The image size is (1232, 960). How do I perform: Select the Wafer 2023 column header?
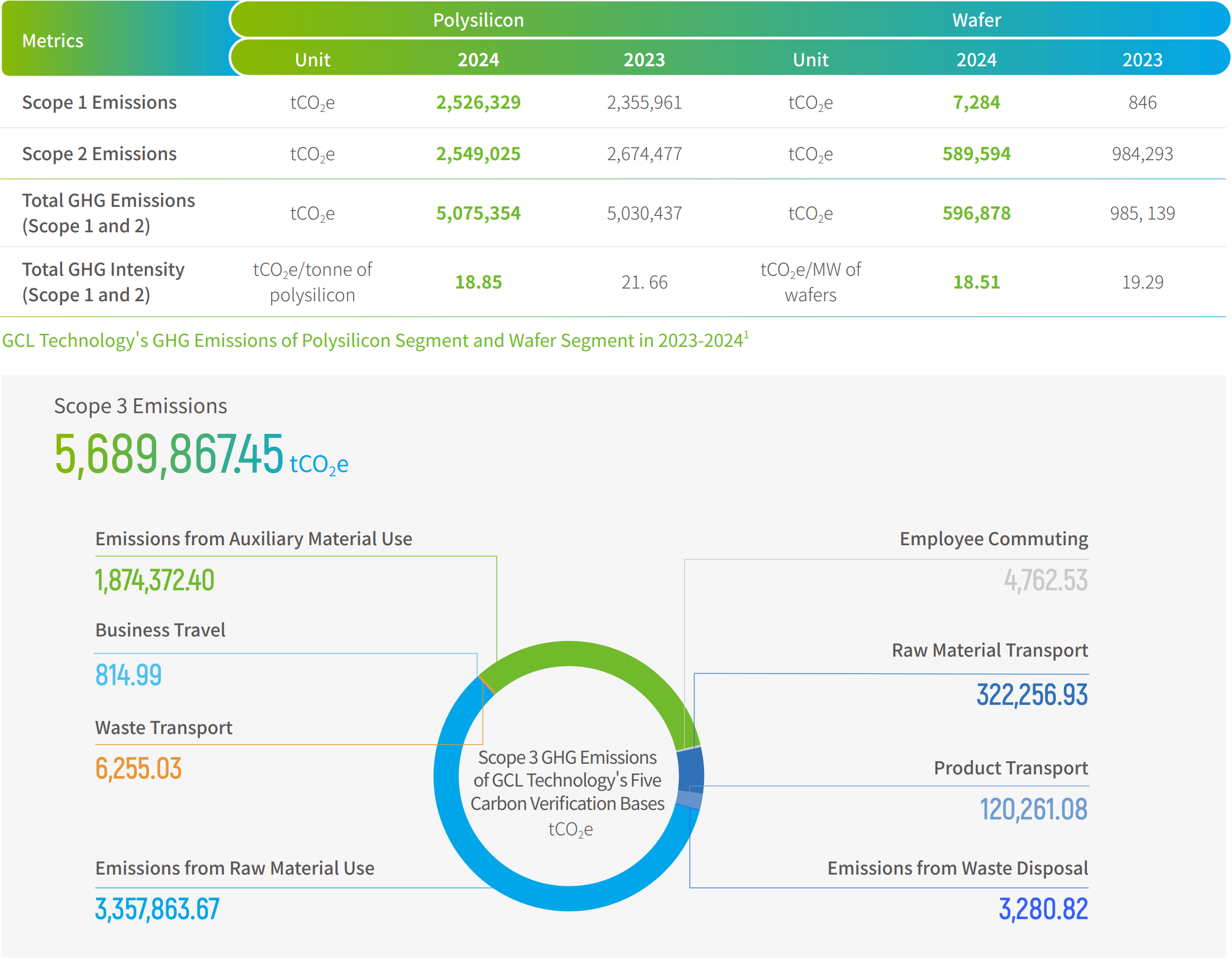pos(1142,60)
